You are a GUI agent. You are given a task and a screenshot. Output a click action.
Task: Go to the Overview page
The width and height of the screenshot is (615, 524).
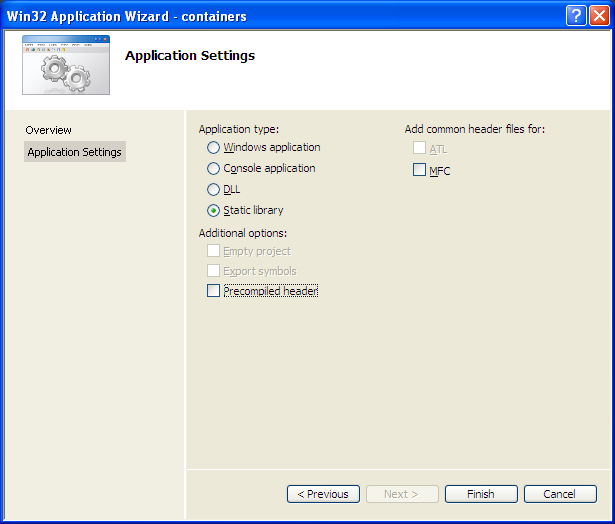coord(48,130)
